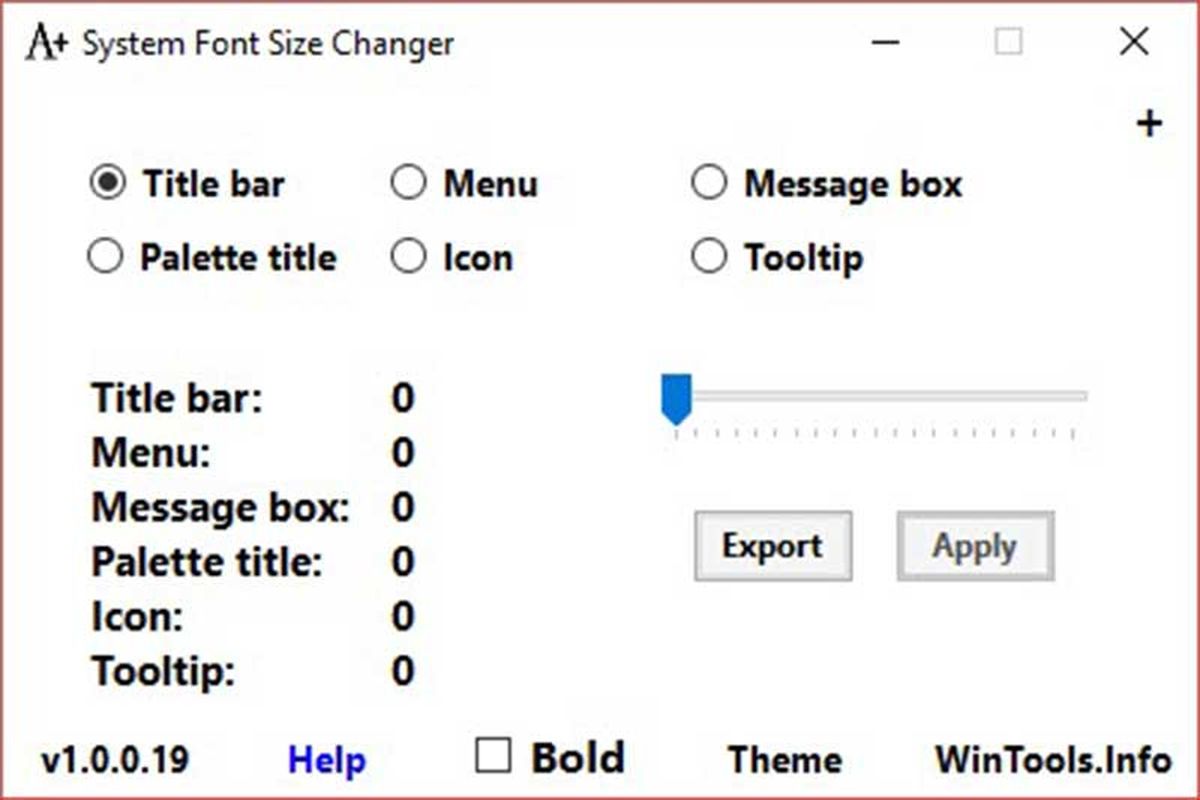The width and height of the screenshot is (1200, 800).
Task: Minimize the System Font Size Changer window
Action: [885, 43]
